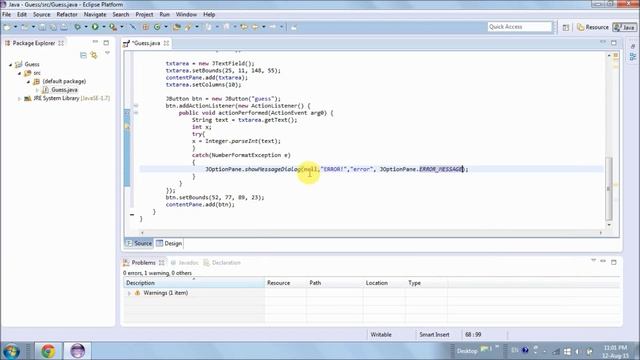Toggle code folding at addActionListener line

[x=136, y=106]
